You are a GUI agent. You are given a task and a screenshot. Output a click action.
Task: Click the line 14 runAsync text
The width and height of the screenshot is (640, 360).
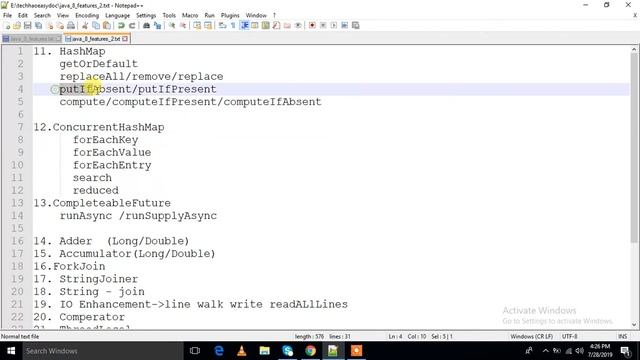(x=86, y=216)
